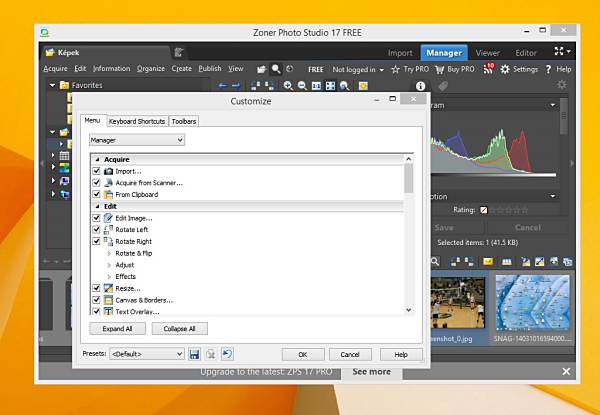The height and width of the screenshot is (415, 600).
Task: Click the See more upgrade button
Action: click(x=372, y=372)
